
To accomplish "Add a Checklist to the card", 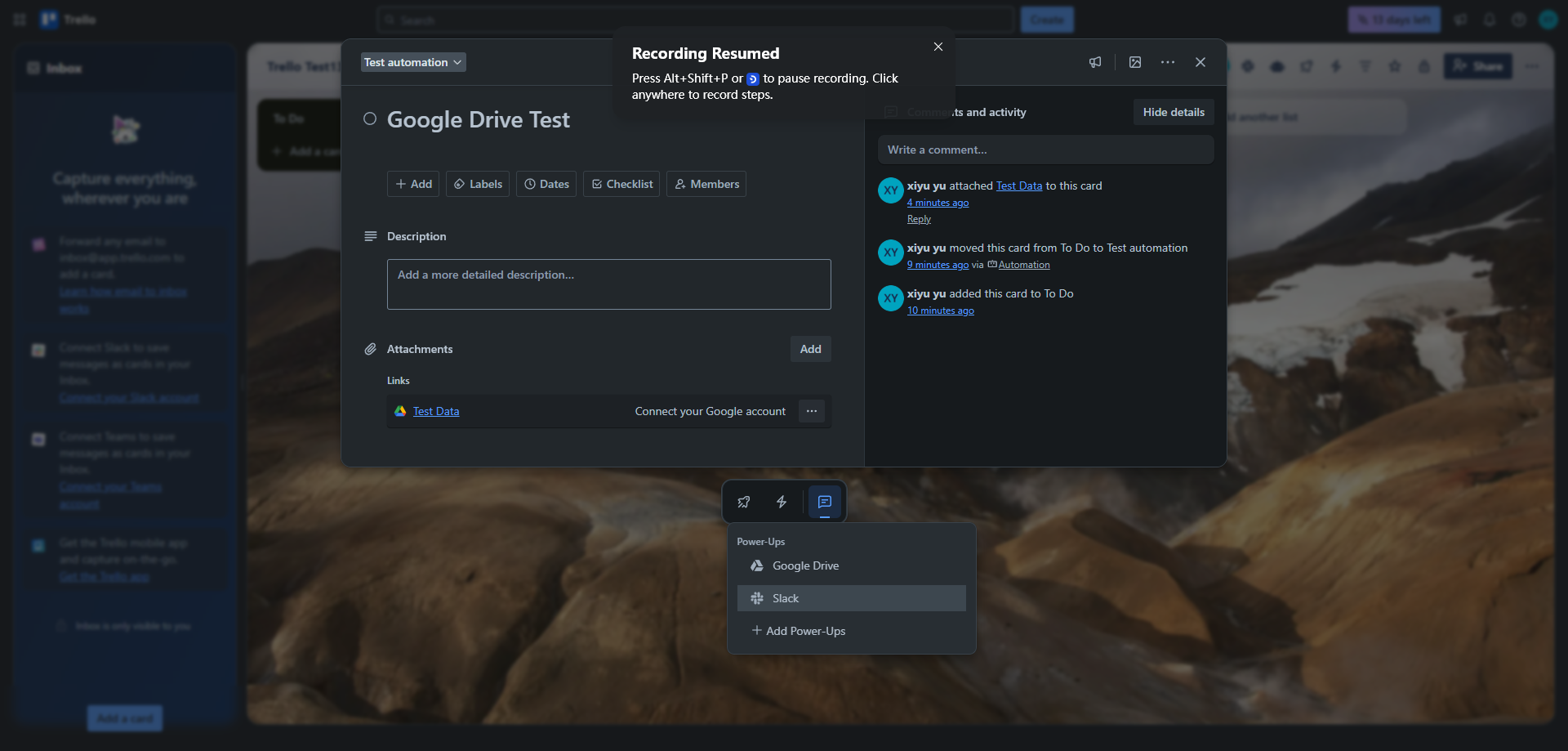I will (621, 184).
